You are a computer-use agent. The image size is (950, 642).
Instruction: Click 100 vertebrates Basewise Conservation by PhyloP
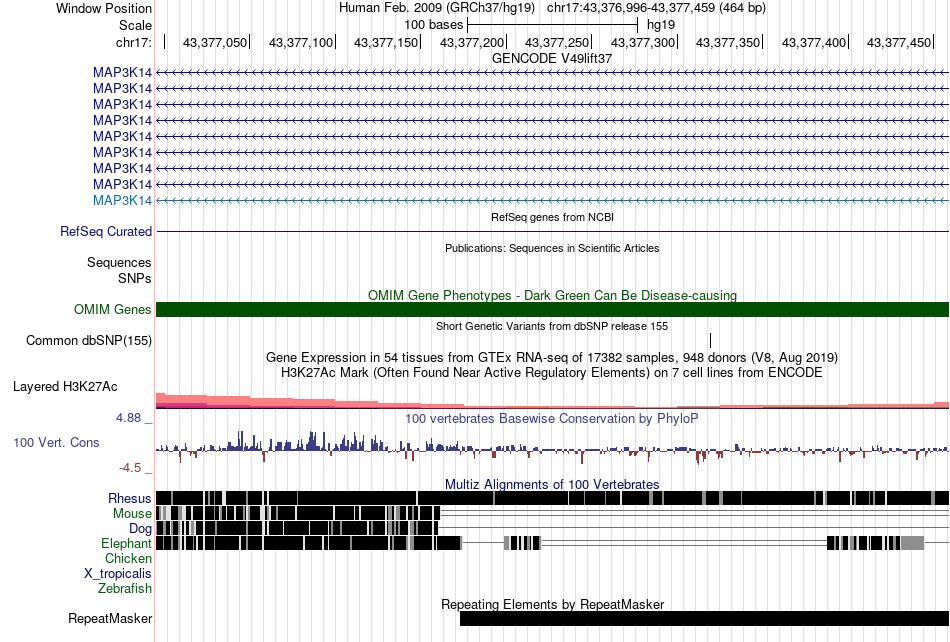[x=552, y=419]
